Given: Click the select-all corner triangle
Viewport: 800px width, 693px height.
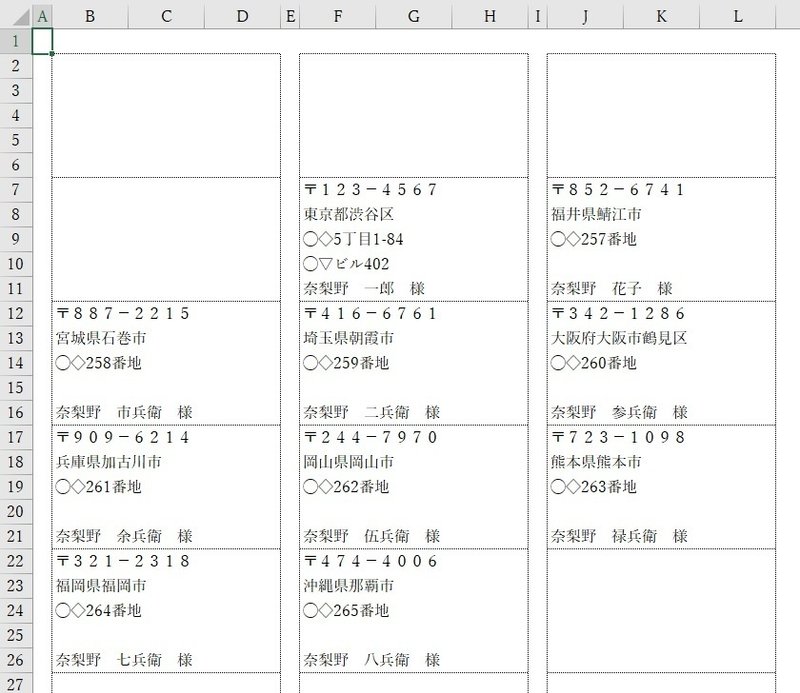Looking at the screenshot, I should coord(22,17).
